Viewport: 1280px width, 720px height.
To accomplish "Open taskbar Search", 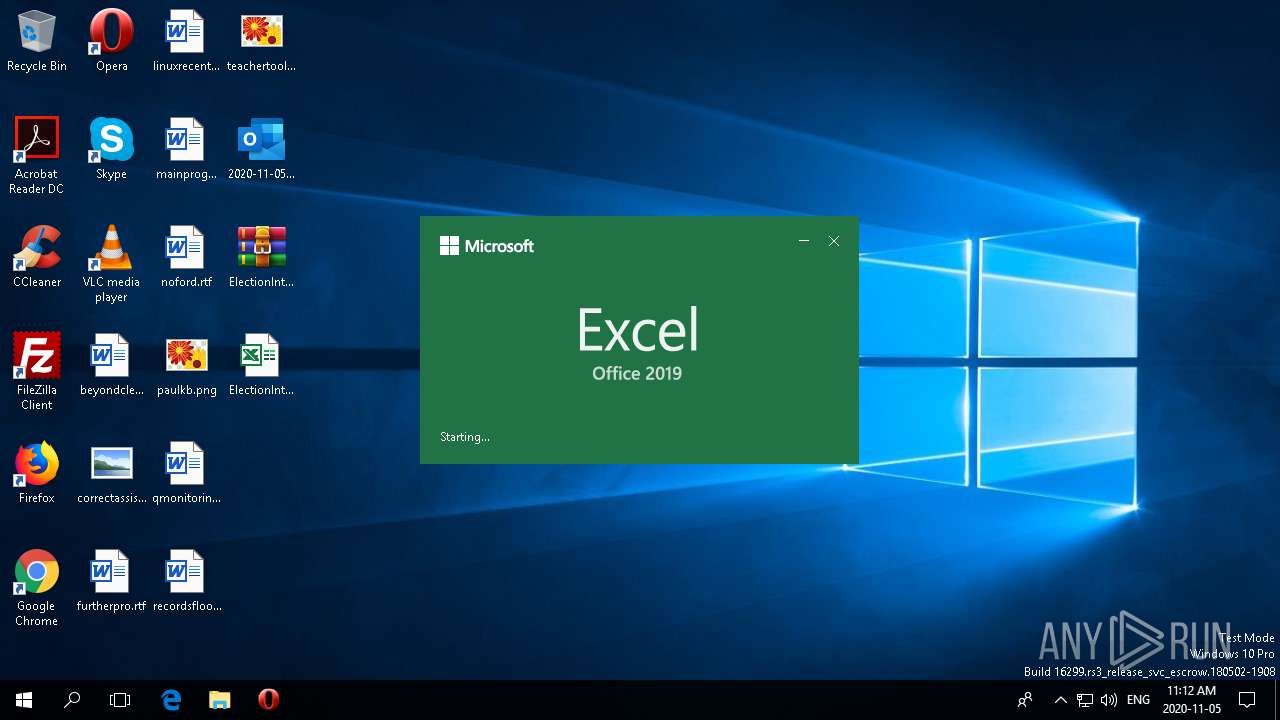I will point(72,700).
